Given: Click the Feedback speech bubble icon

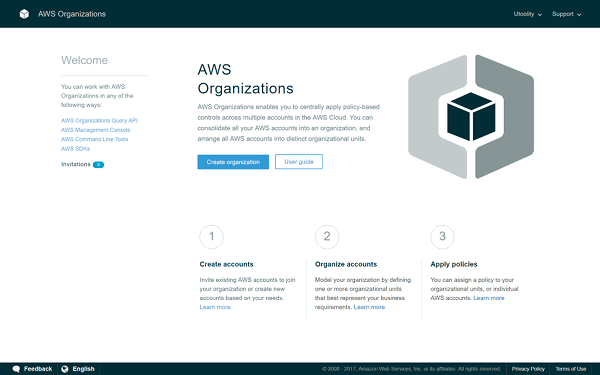Looking at the screenshot, I should point(16,369).
